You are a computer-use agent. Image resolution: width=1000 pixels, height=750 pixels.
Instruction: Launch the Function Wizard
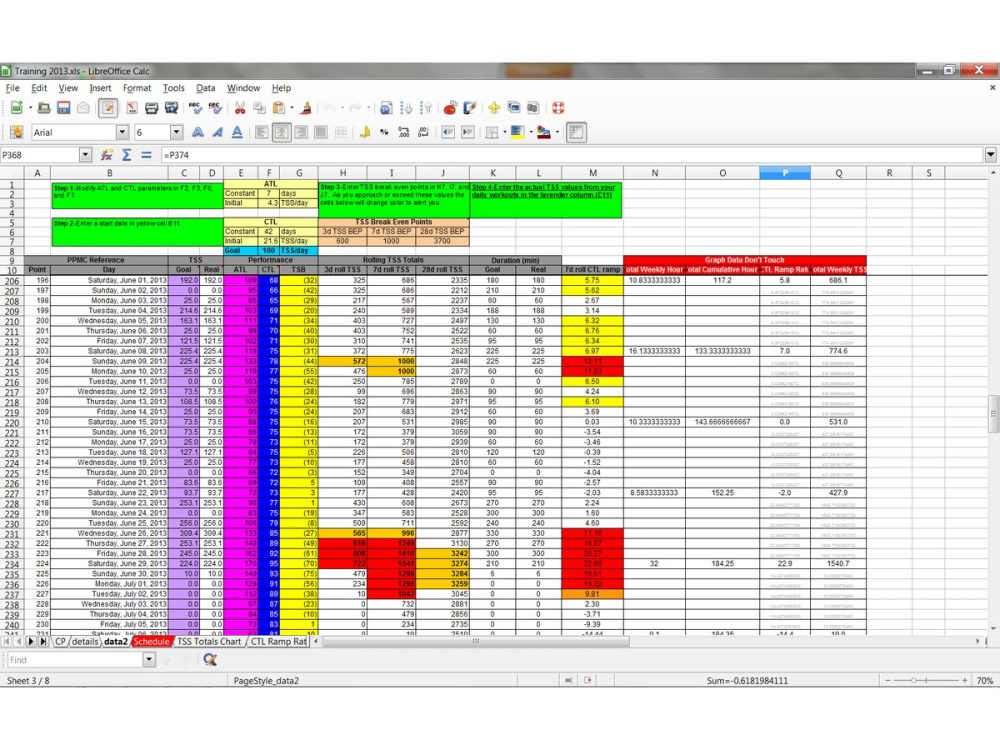107,155
